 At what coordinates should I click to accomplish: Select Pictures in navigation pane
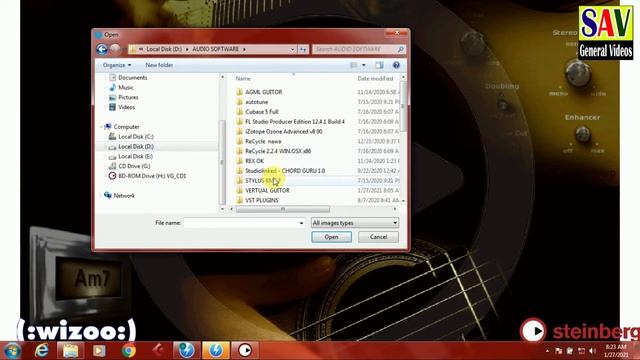tap(128, 97)
